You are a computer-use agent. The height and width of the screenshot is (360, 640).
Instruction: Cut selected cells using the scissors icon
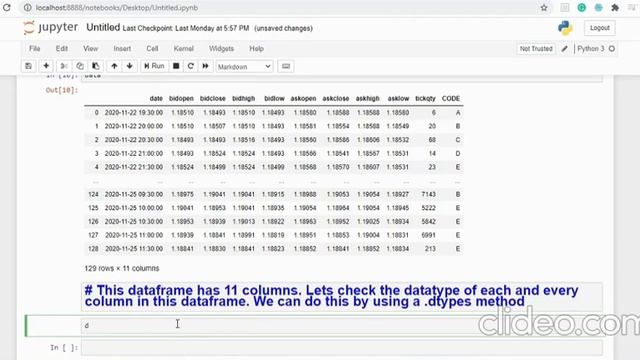[x=64, y=66]
